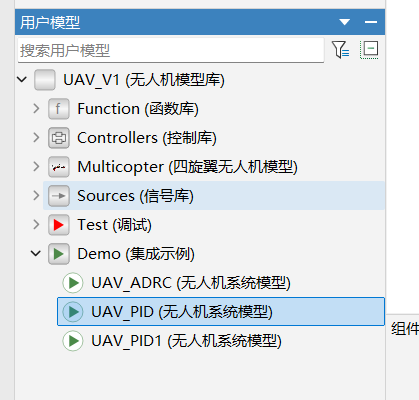
Task: Expand the Controllers library node
Action: coord(36,138)
